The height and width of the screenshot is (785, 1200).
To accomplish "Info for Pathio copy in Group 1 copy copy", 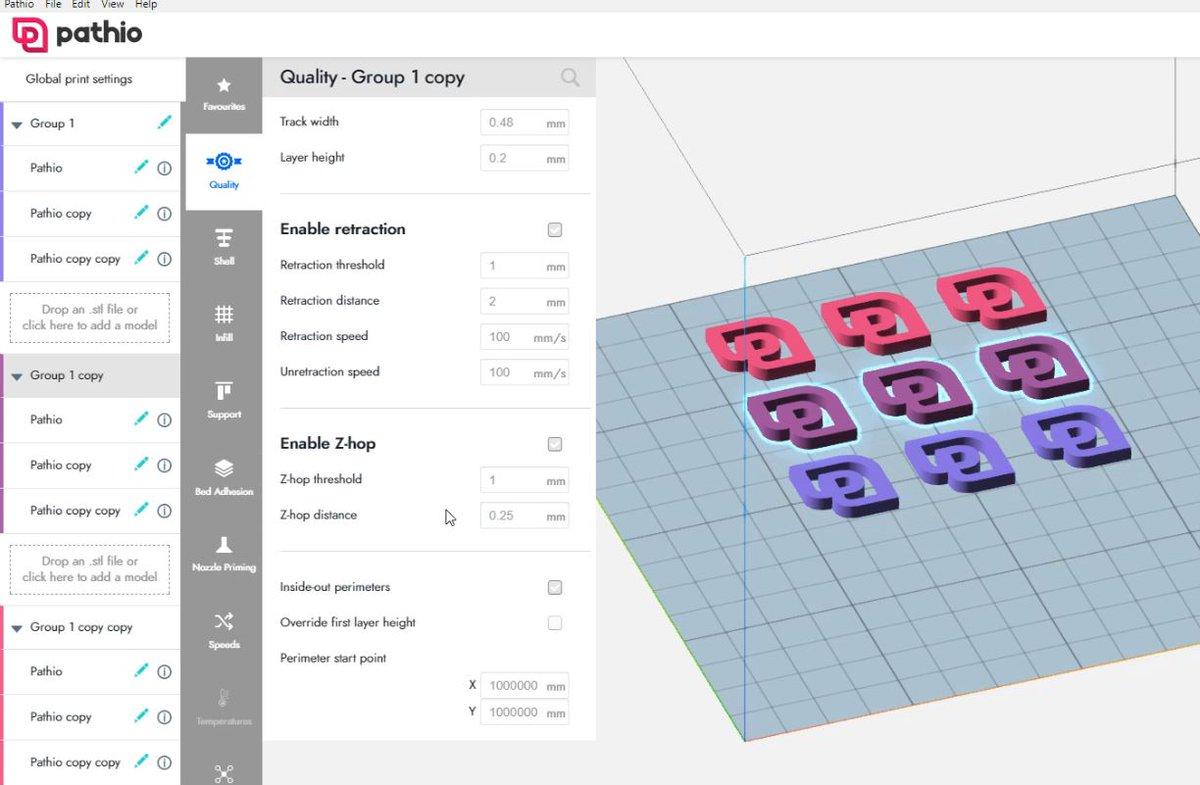I will (164, 717).
